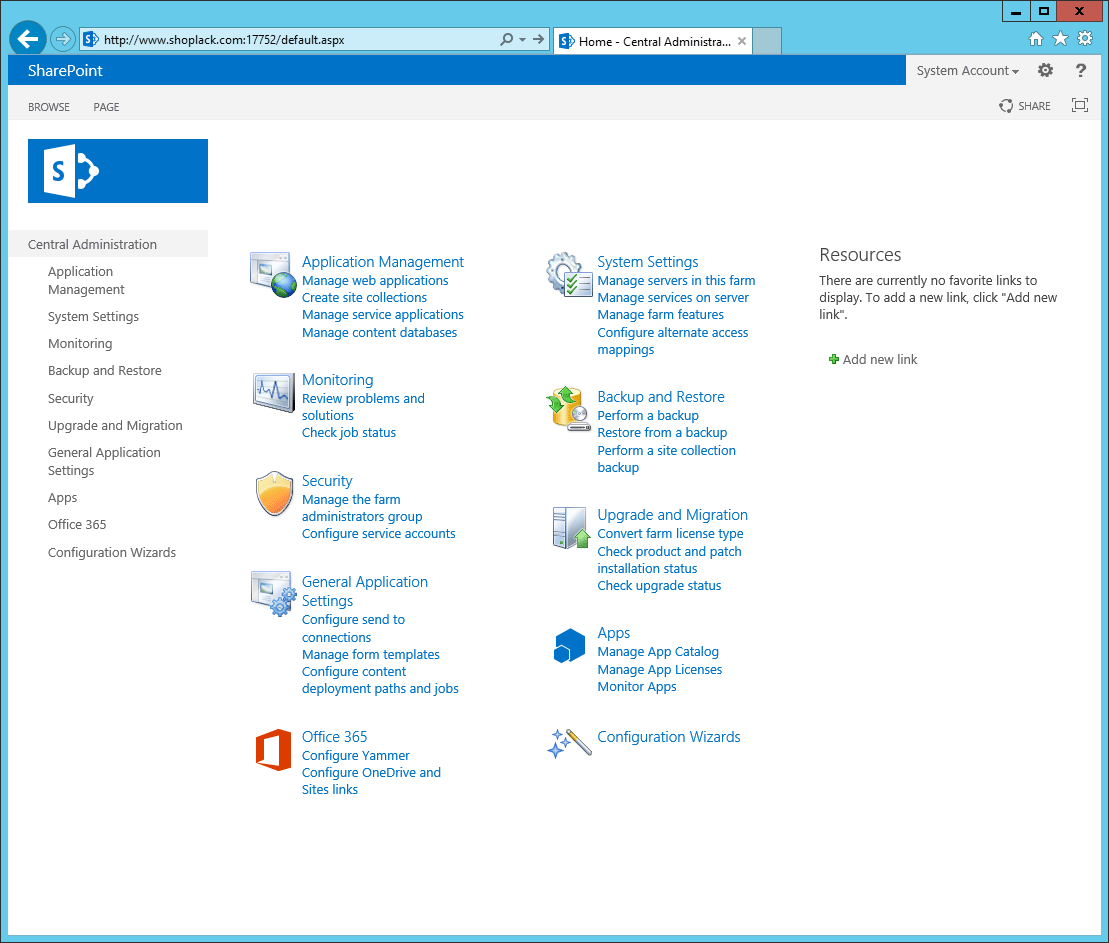The height and width of the screenshot is (943, 1109).
Task: Click the address bar search magnifier icon
Action: click(x=506, y=40)
